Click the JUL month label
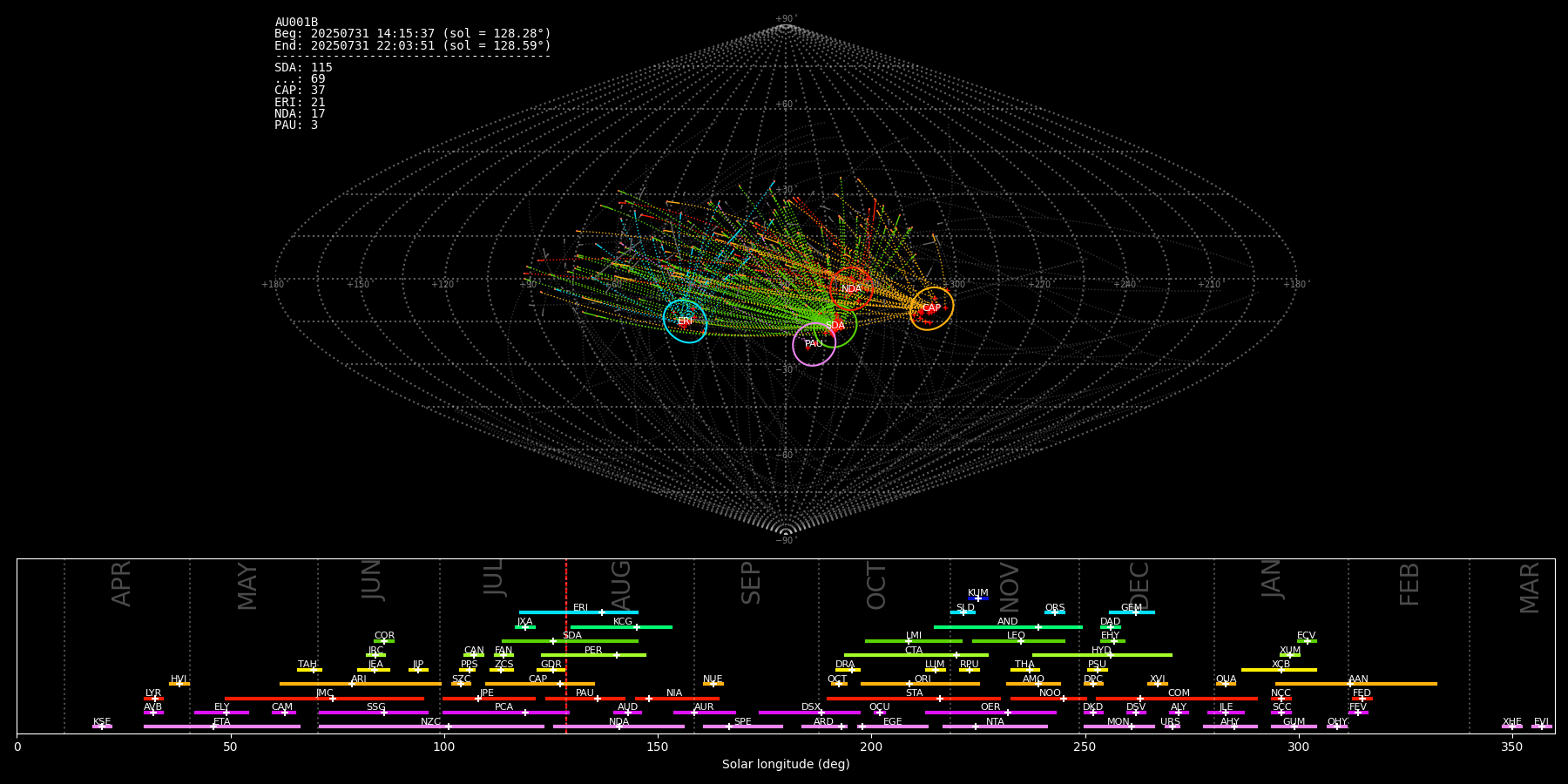The height and width of the screenshot is (784, 1568). (494, 578)
